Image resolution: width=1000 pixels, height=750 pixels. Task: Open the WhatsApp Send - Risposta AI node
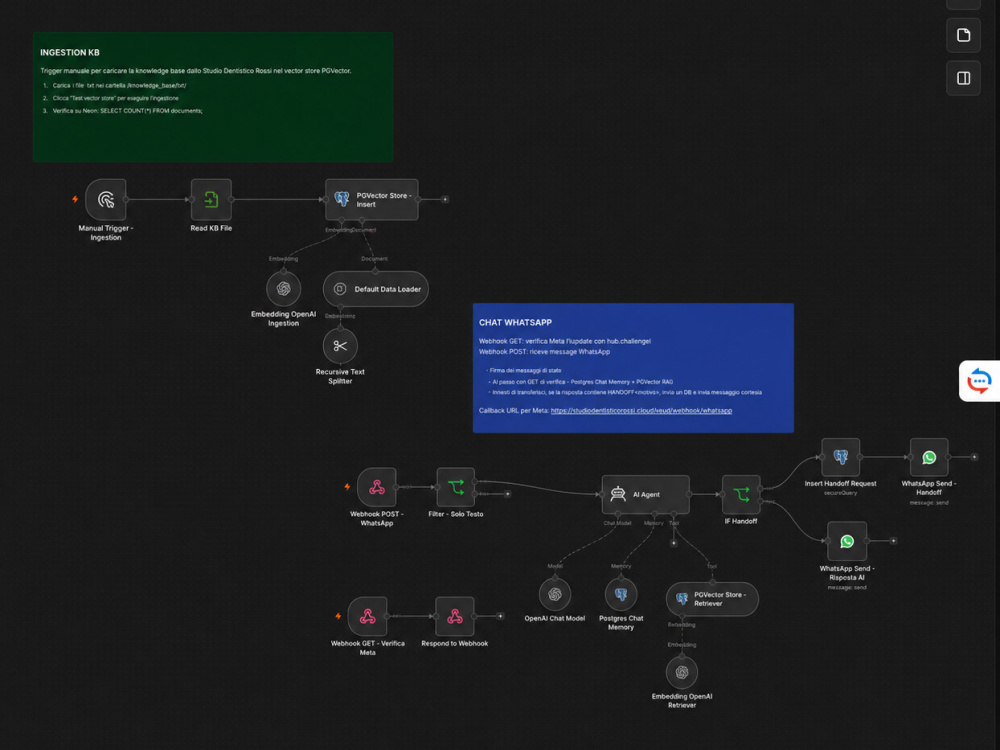click(847, 541)
